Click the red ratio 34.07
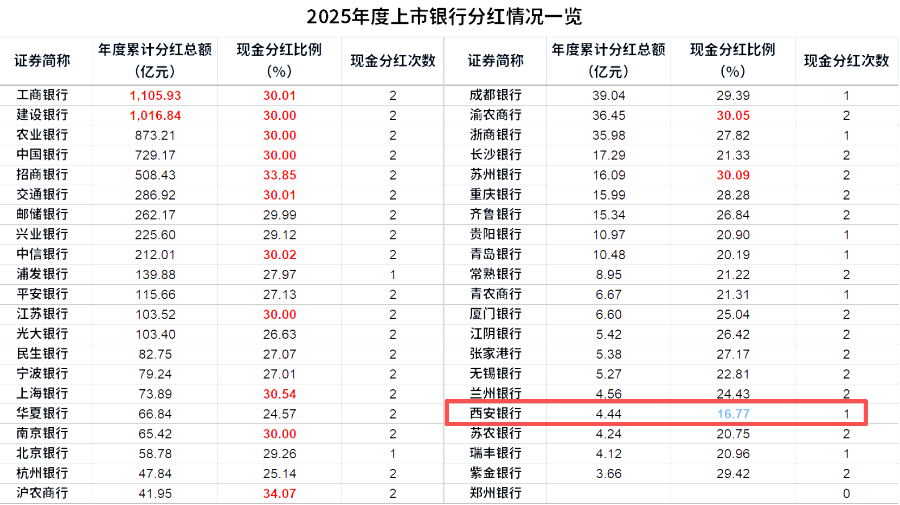Viewport: 900px width, 505px height. pos(280,494)
